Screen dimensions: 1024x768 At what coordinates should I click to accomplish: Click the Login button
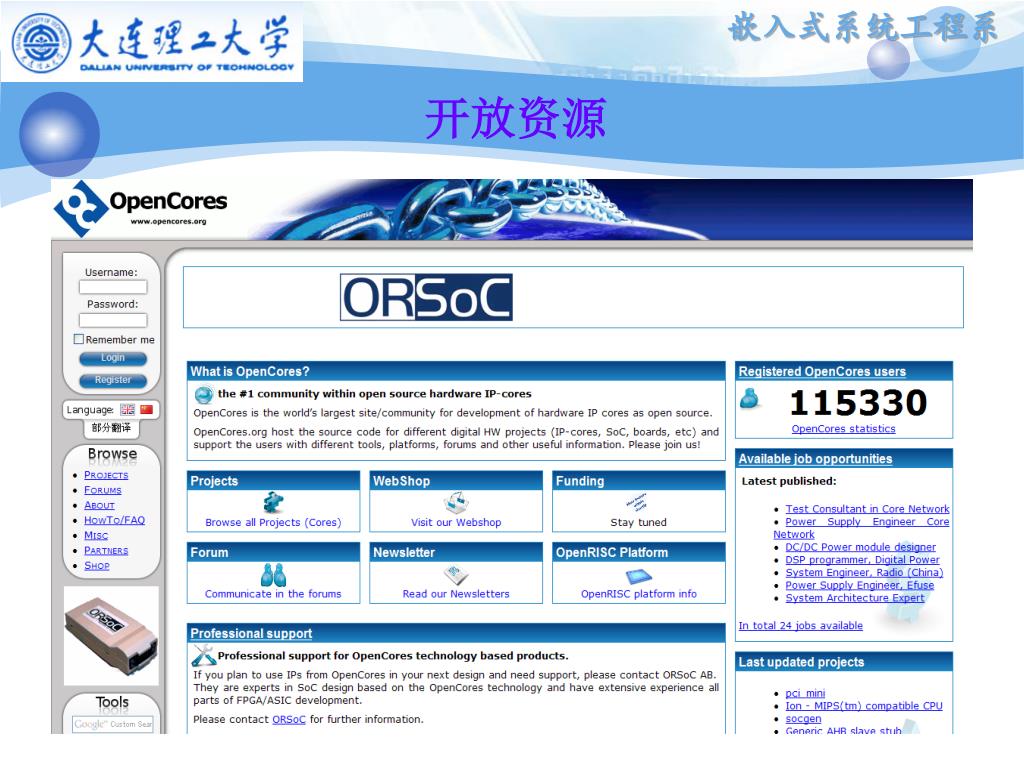tap(113, 358)
